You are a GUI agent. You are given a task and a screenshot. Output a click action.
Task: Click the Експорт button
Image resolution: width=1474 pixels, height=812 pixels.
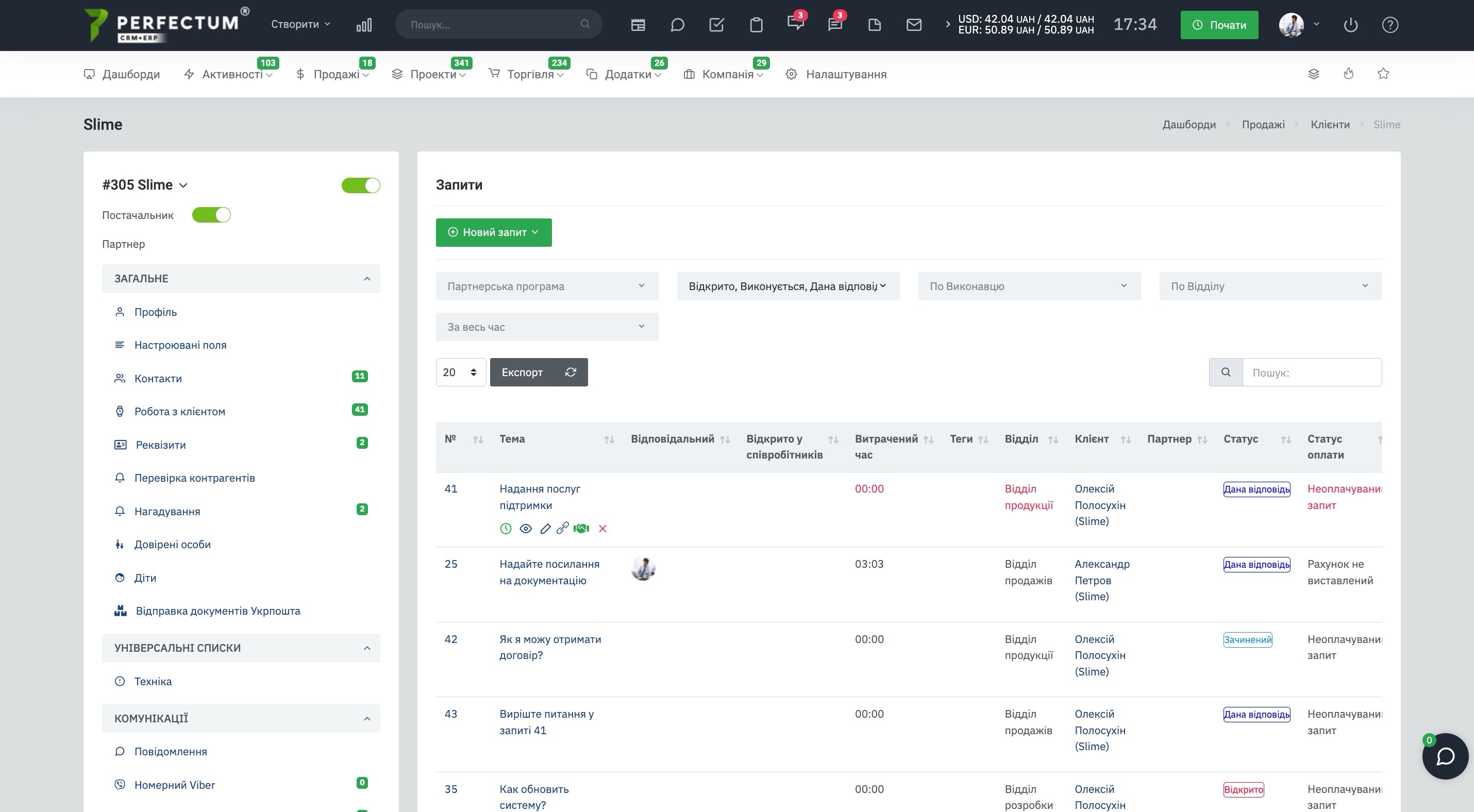tap(522, 373)
